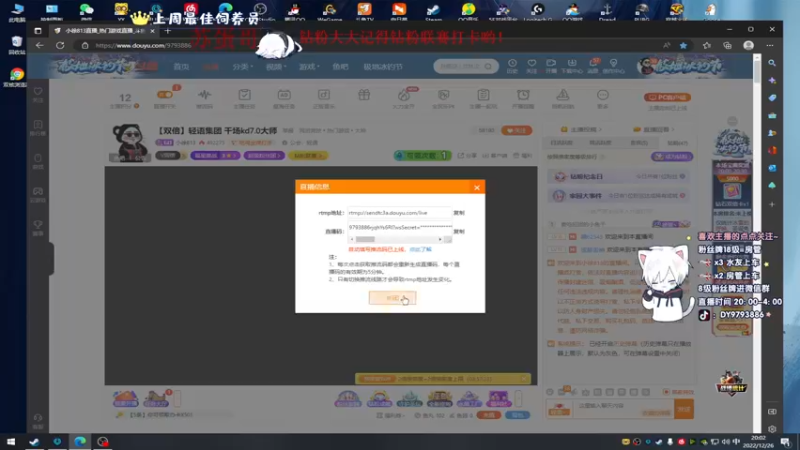Open the 极地冰钓节 navigation item
800x450 pixels.
coord(383,67)
